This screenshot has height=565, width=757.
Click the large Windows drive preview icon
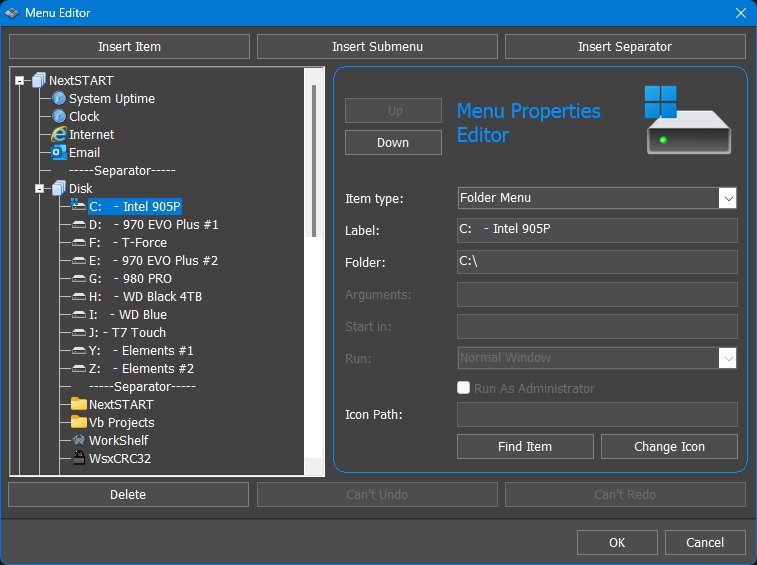[687, 120]
